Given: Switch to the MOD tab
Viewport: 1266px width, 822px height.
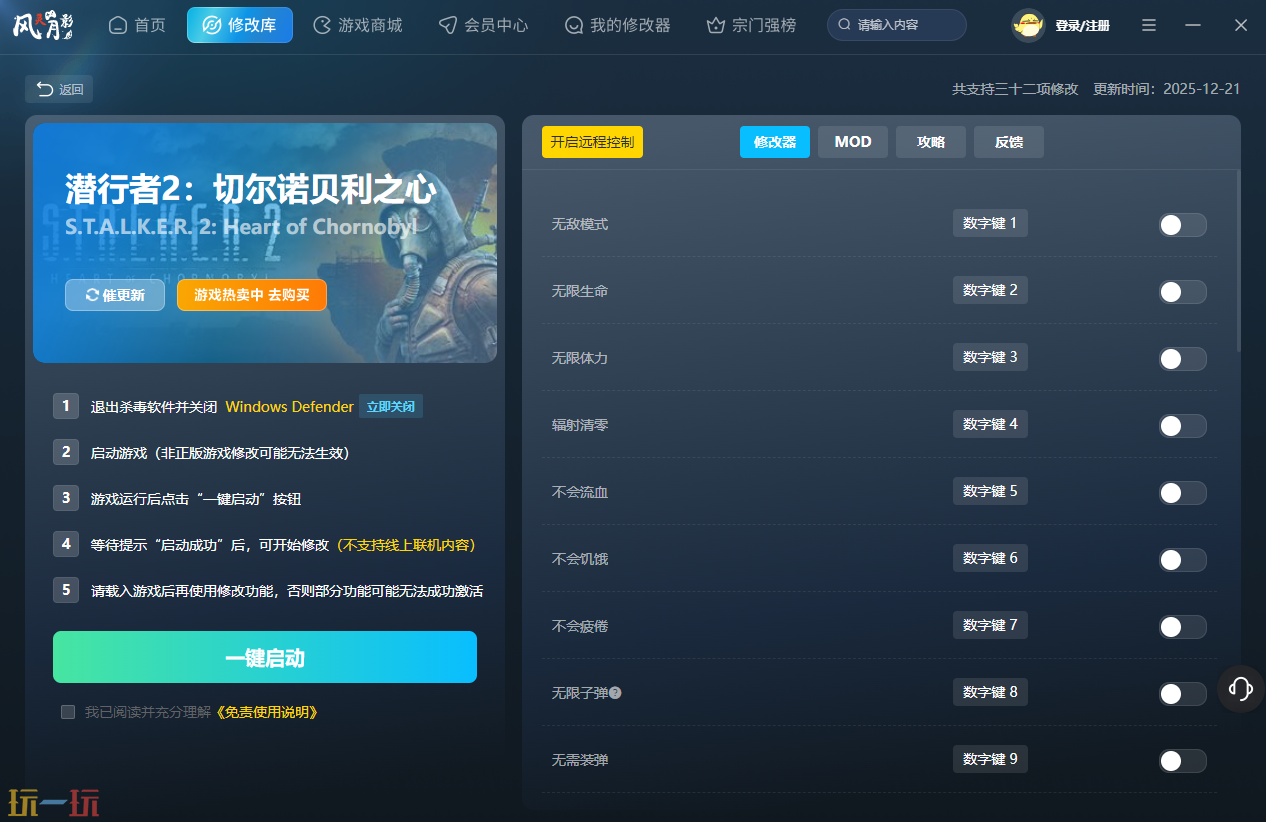Looking at the screenshot, I should click(x=853, y=142).
